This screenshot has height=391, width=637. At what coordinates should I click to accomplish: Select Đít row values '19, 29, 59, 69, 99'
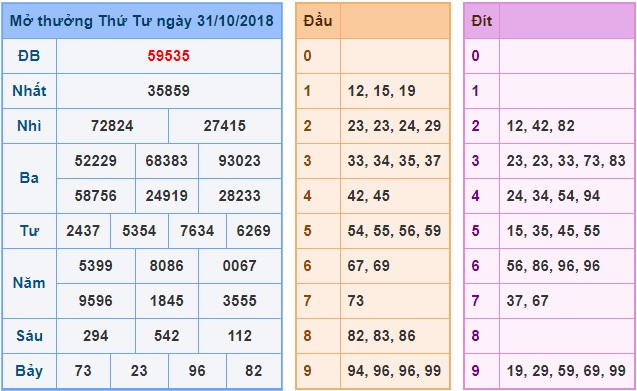coord(566,371)
